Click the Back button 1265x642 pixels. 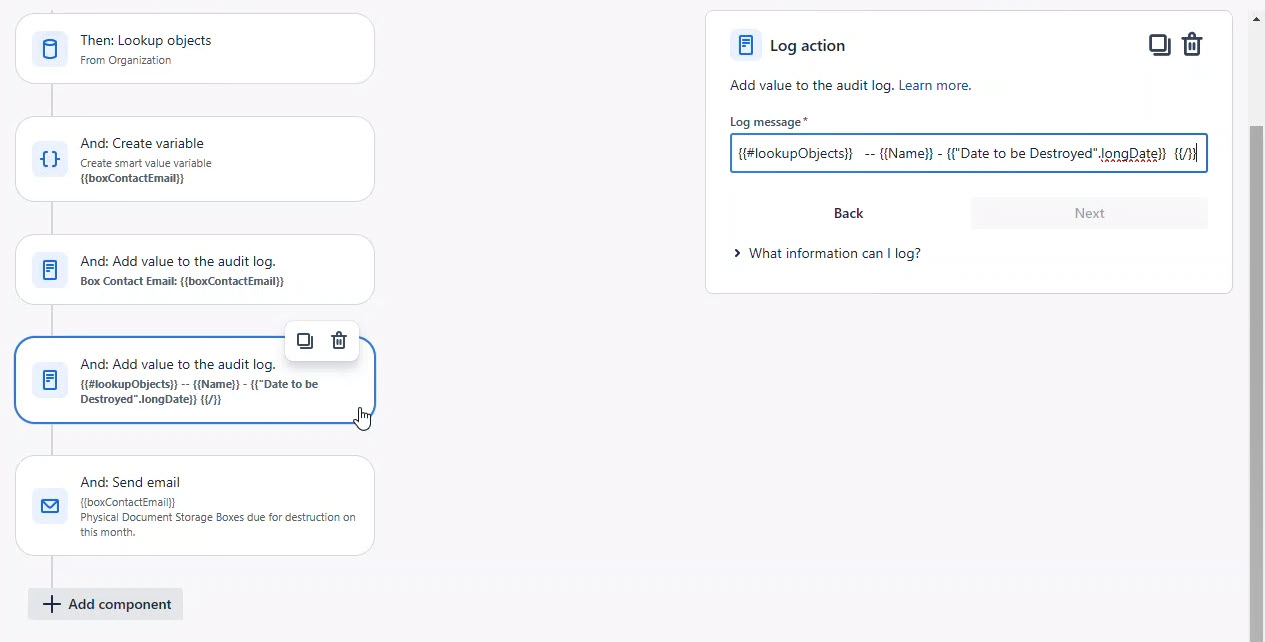(848, 213)
